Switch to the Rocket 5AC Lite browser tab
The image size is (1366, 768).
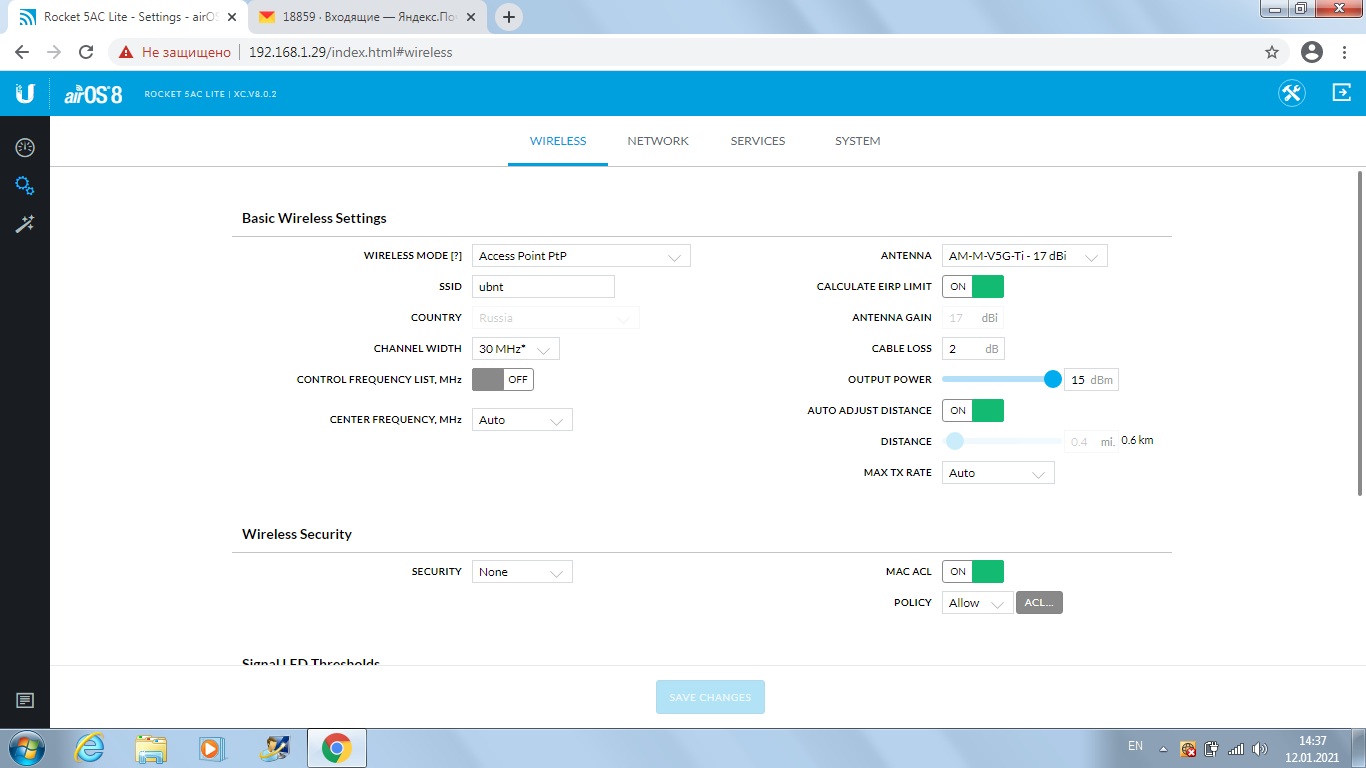coord(128,17)
